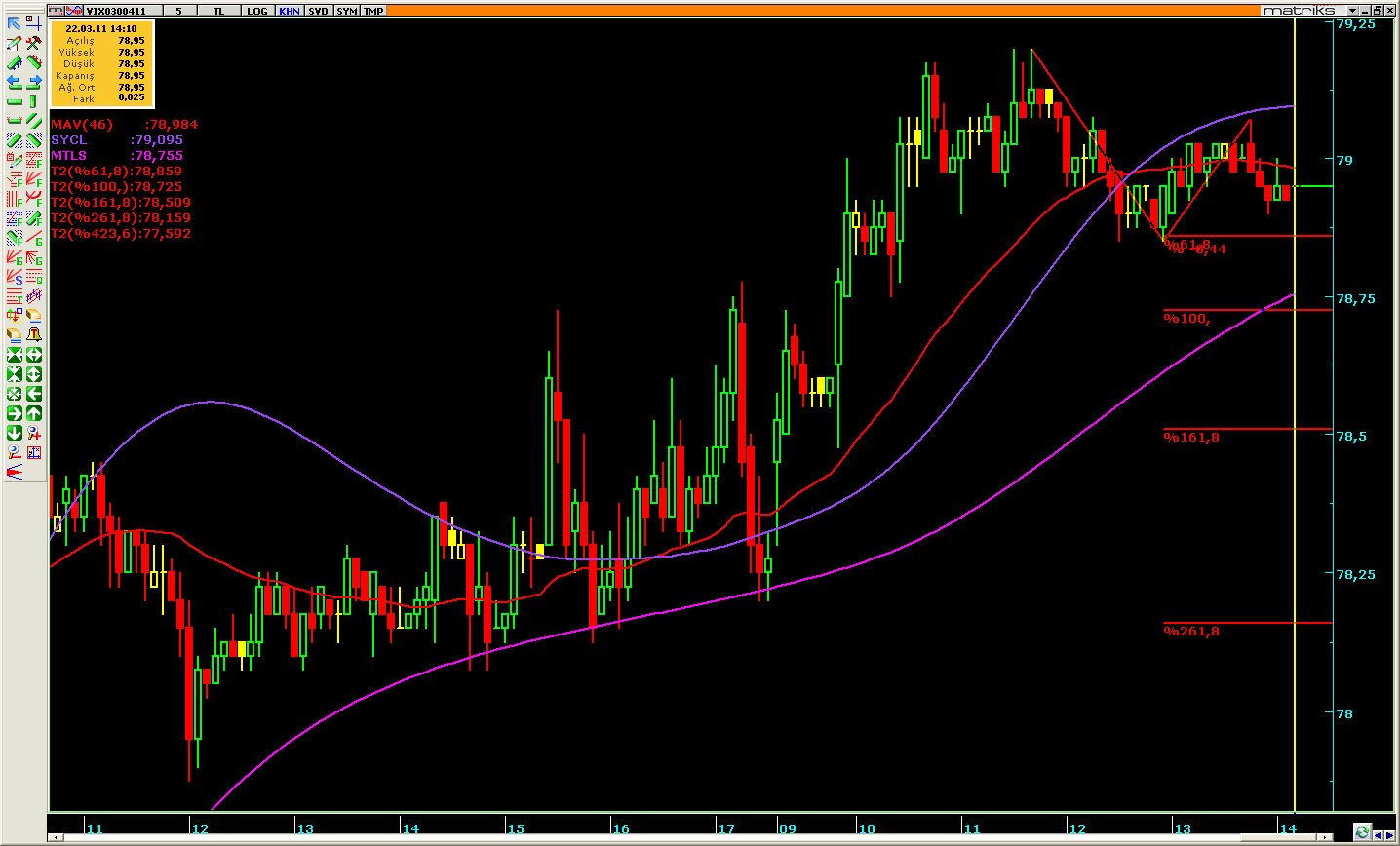Screen dimensions: 1400x846
Task: Open the TL currency selector
Action: (x=218, y=11)
